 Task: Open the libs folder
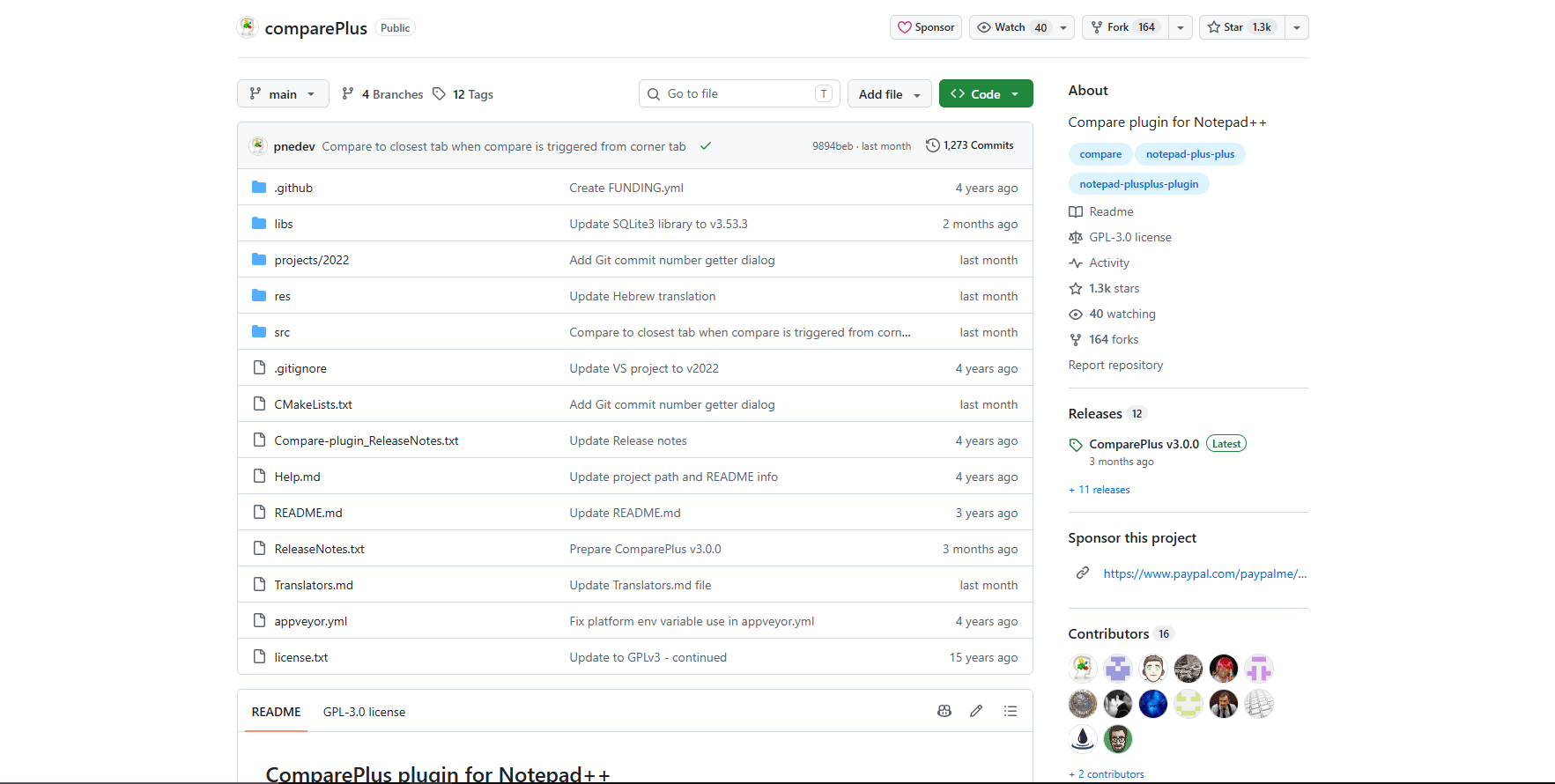[284, 224]
